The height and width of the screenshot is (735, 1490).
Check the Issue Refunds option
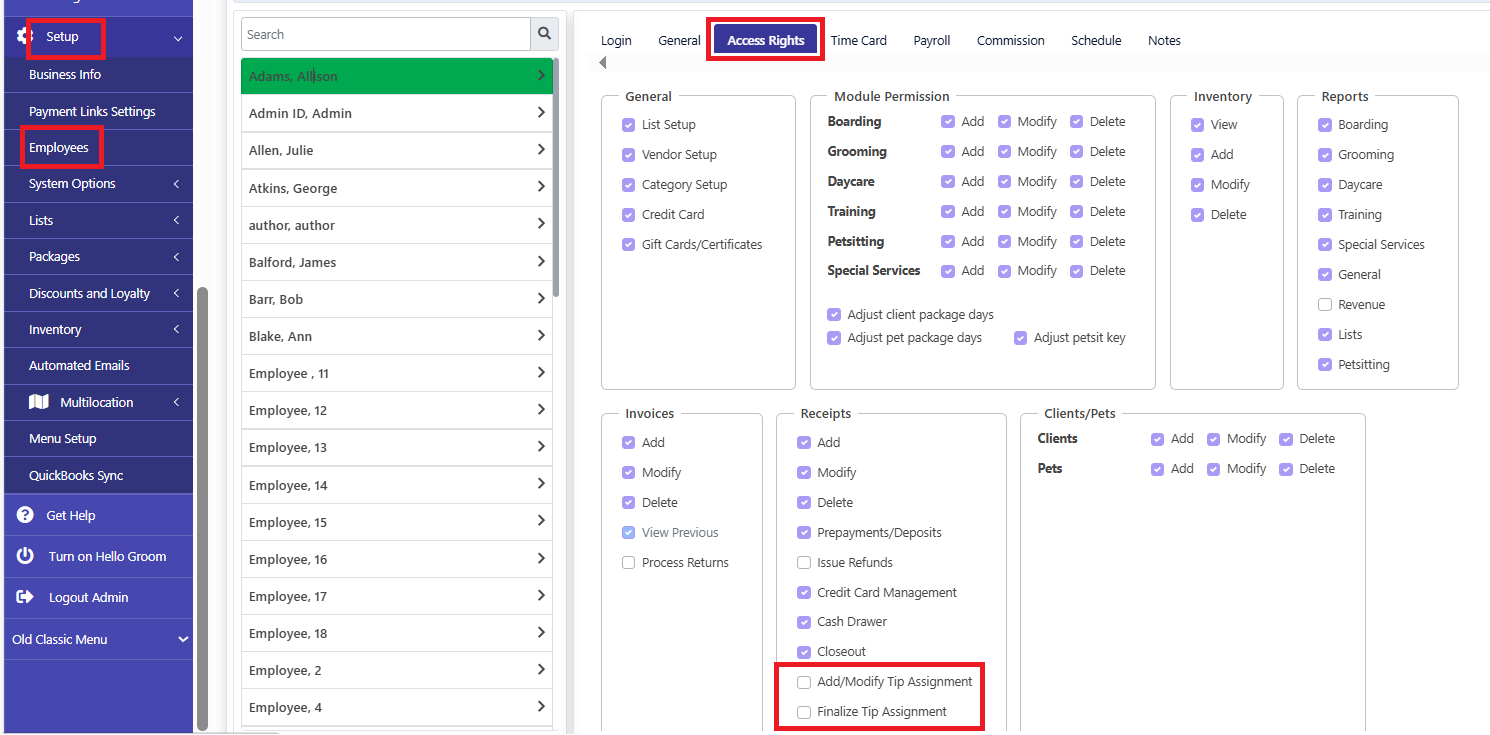tap(804, 562)
